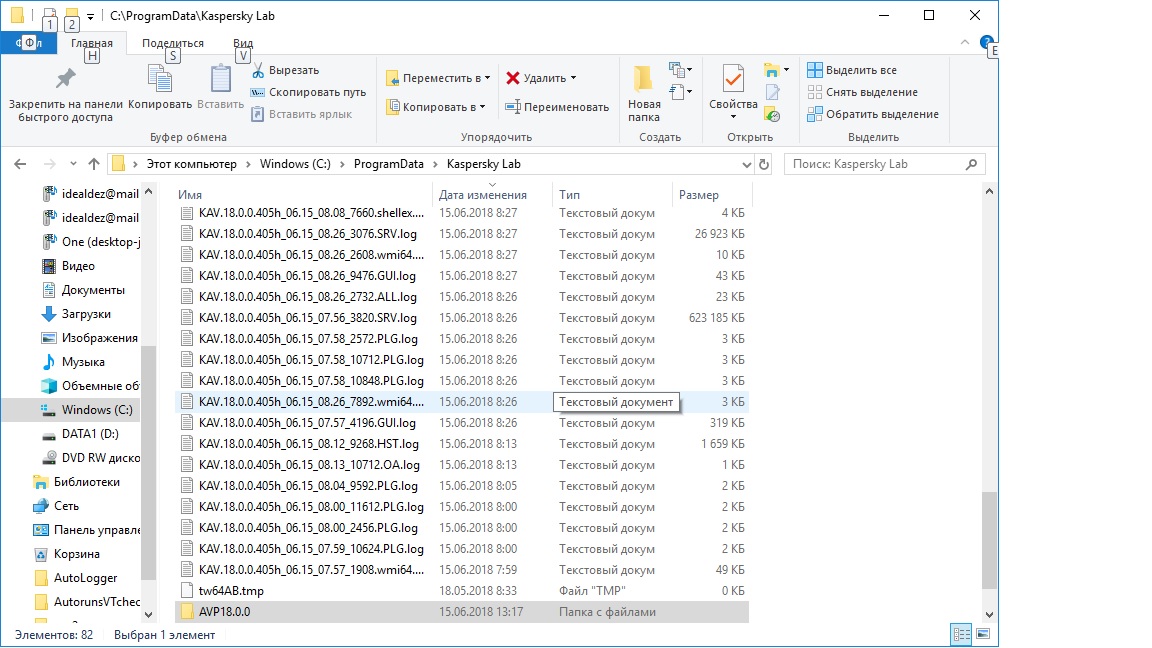Select DATA1 (D:) in the navigation pane
Screen dimensions: 1152x648
(x=90, y=434)
